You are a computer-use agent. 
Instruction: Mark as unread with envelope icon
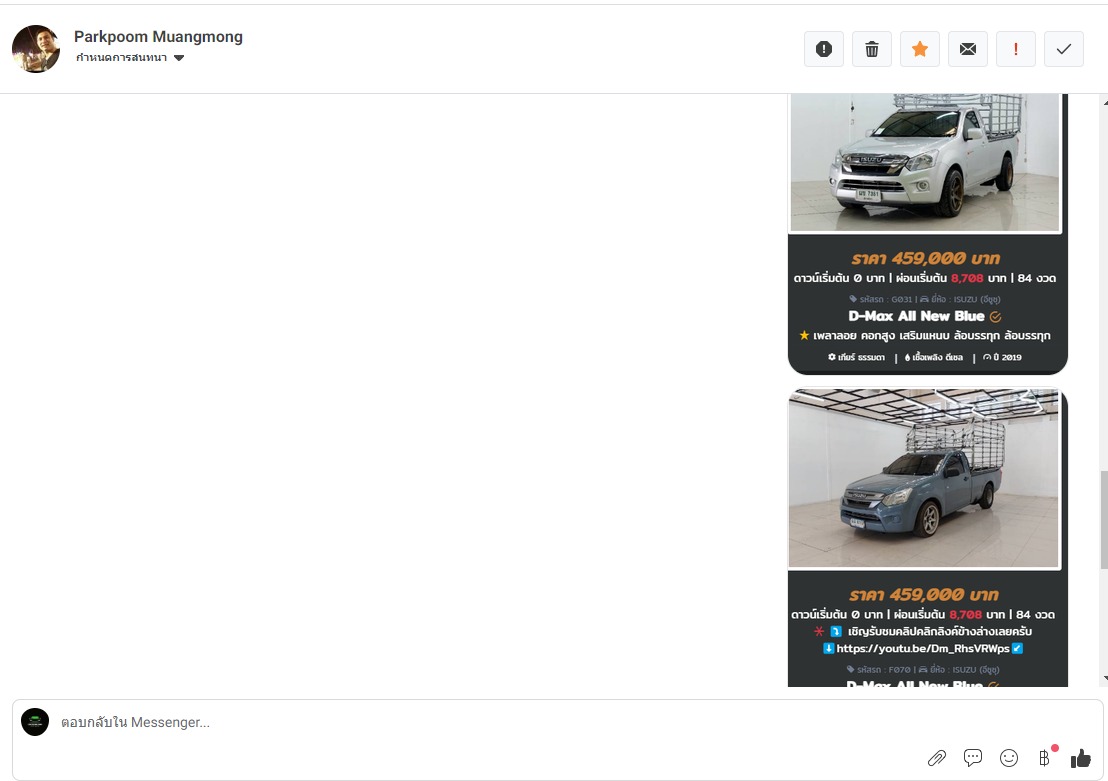coord(968,49)
